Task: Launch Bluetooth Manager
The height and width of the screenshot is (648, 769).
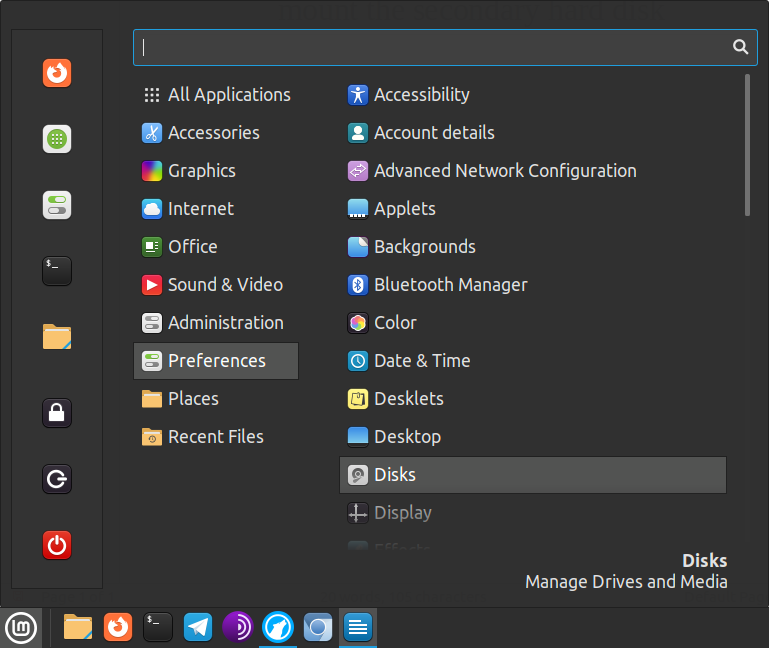Action: click(533, 285)
